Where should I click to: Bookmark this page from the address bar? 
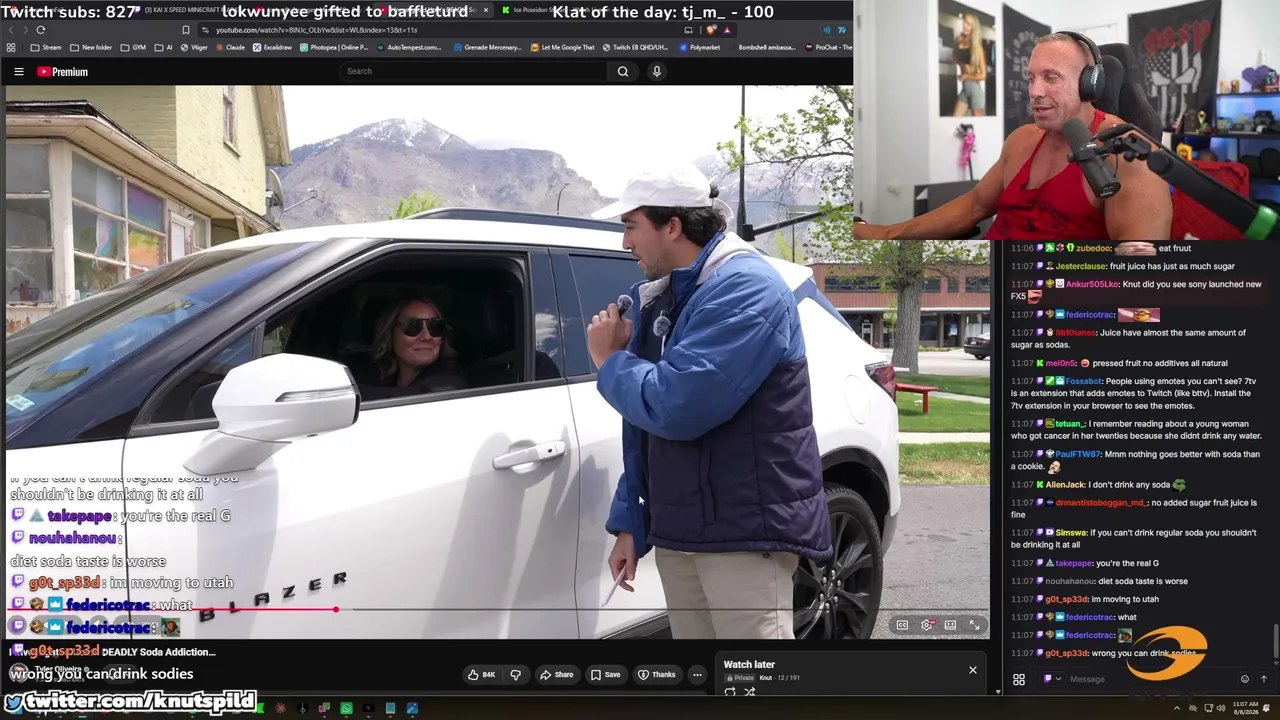(x=186, y=30)
